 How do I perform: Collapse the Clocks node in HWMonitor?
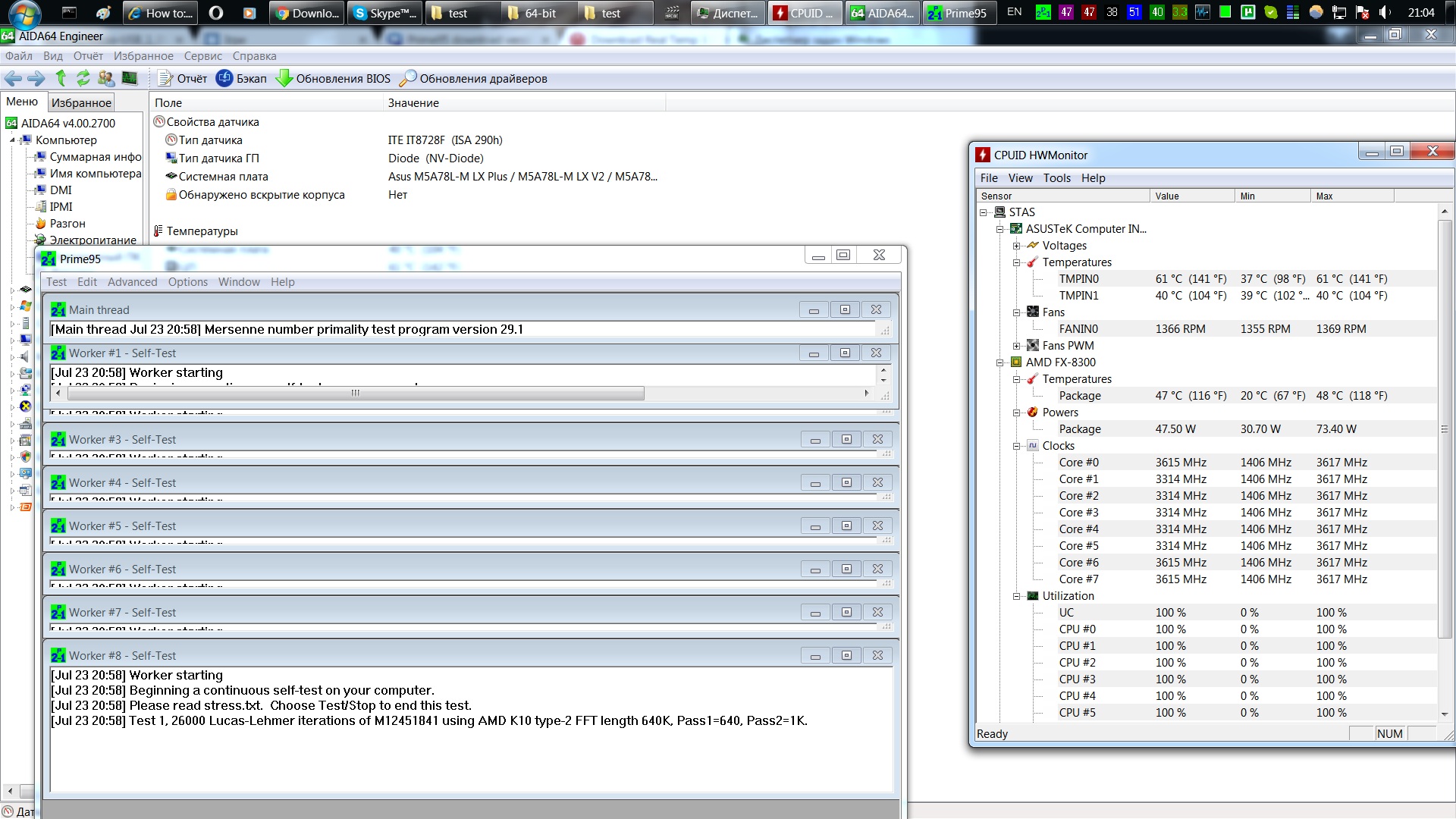[1017, 446]
